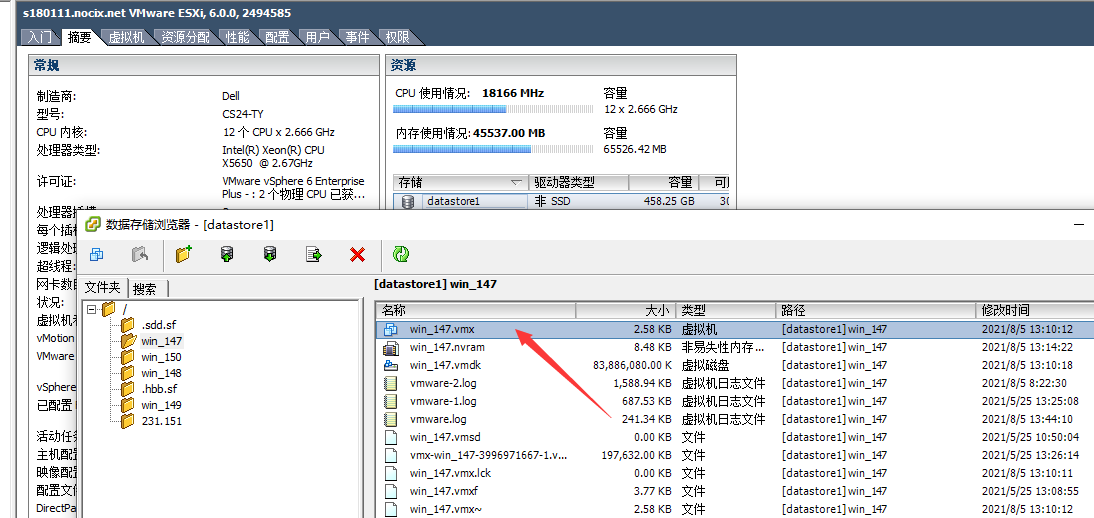This screenshot has height=518, width=1094.
Task: Click the 驱动器类型 storage column header
Action: coord(578,183)
